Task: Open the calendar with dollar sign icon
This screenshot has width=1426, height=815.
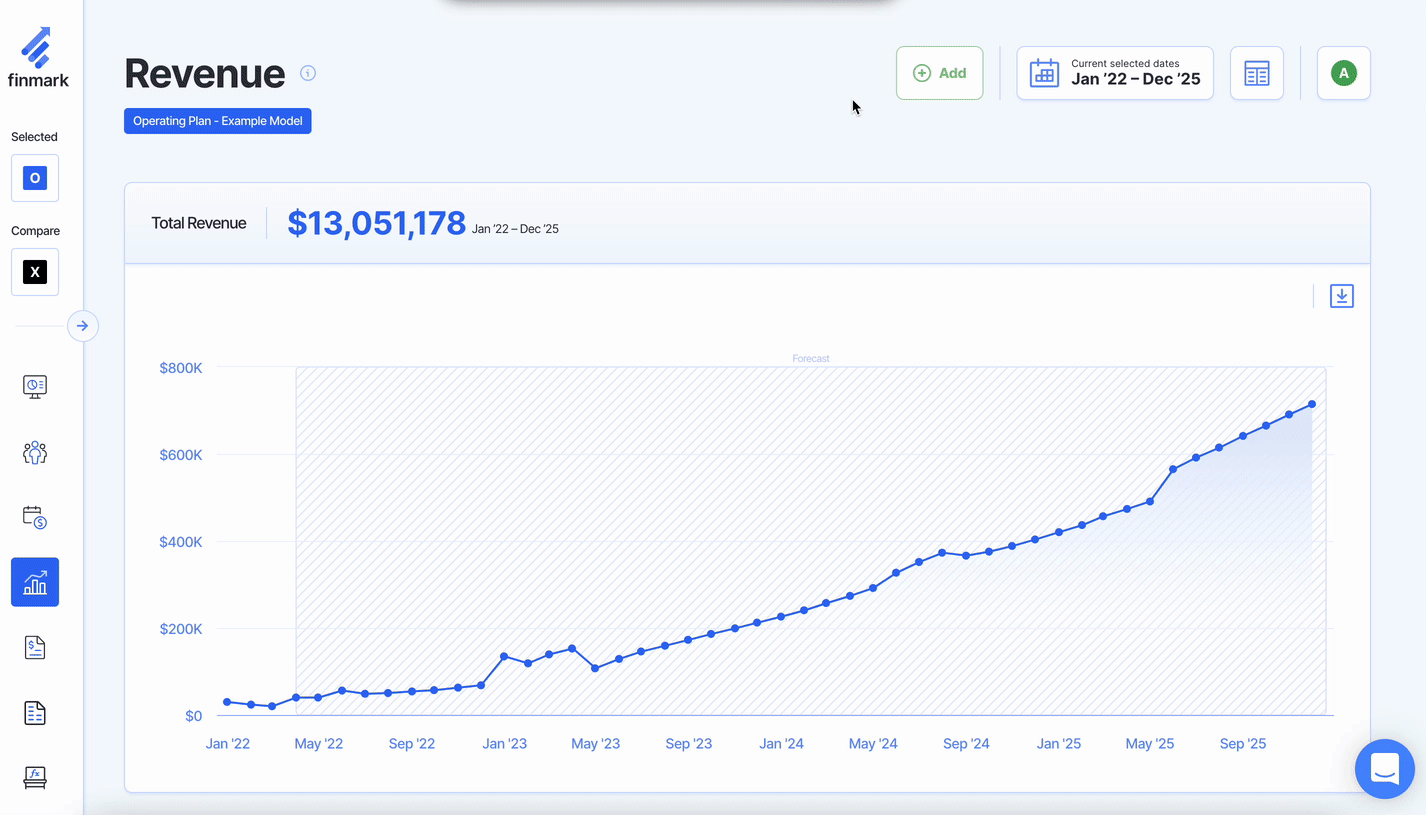Action: pos(35,517)
